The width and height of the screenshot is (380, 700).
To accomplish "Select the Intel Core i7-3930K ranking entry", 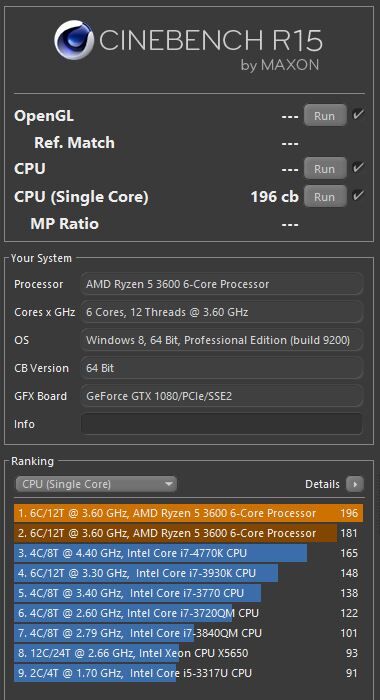I will pyautogui.click(x=188, y=573).
